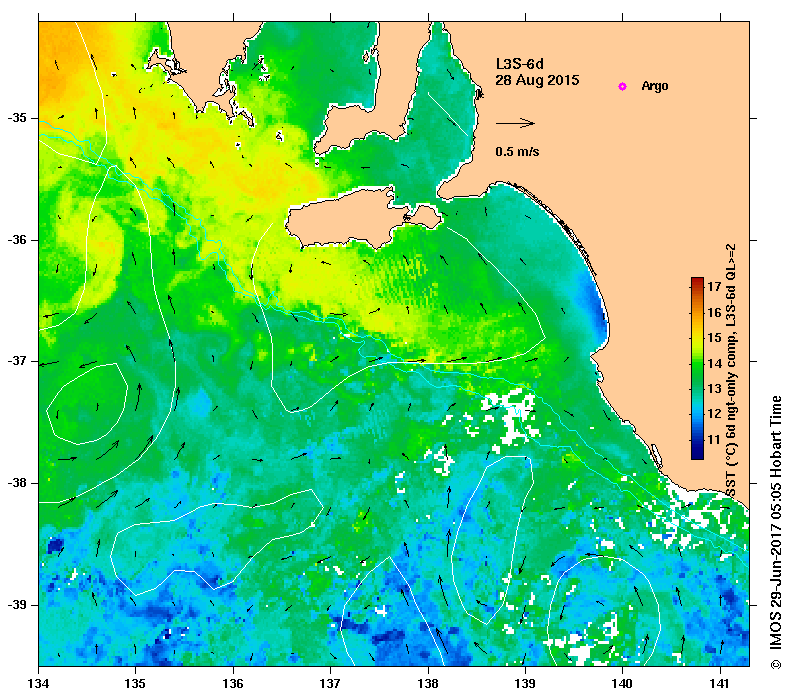Viewport: 791px width, 700px height.
Task: Click the 'L3S-6d' product label
Action: [x=520, y=64]
